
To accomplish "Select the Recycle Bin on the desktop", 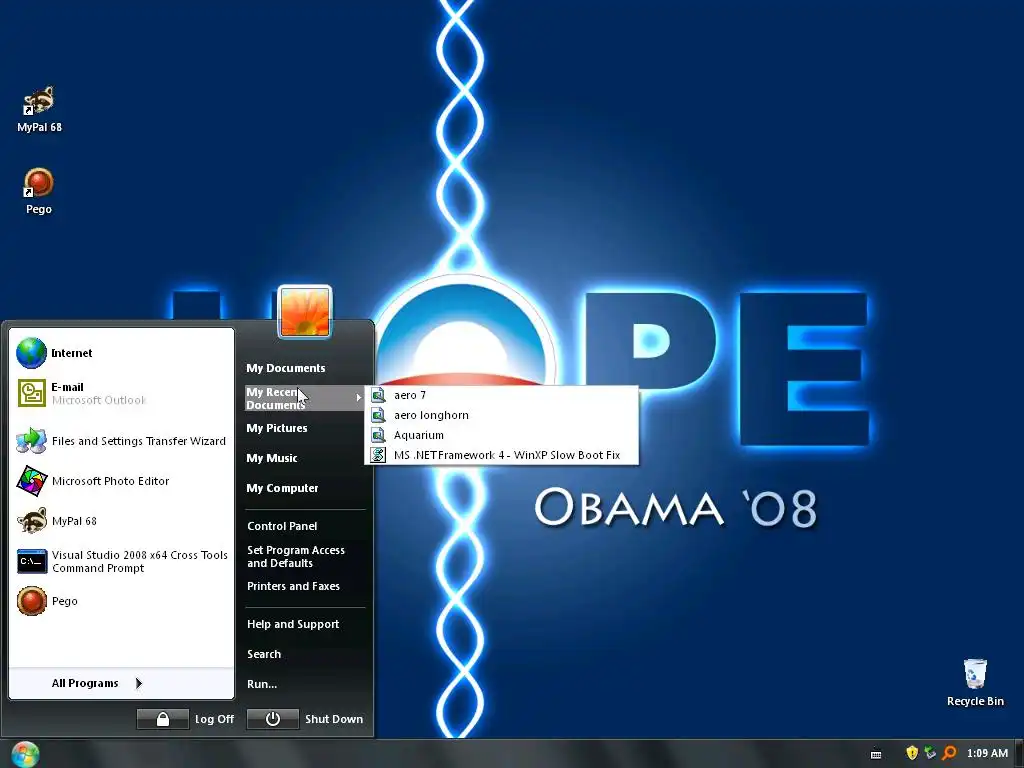I will [x=975, y=682].
